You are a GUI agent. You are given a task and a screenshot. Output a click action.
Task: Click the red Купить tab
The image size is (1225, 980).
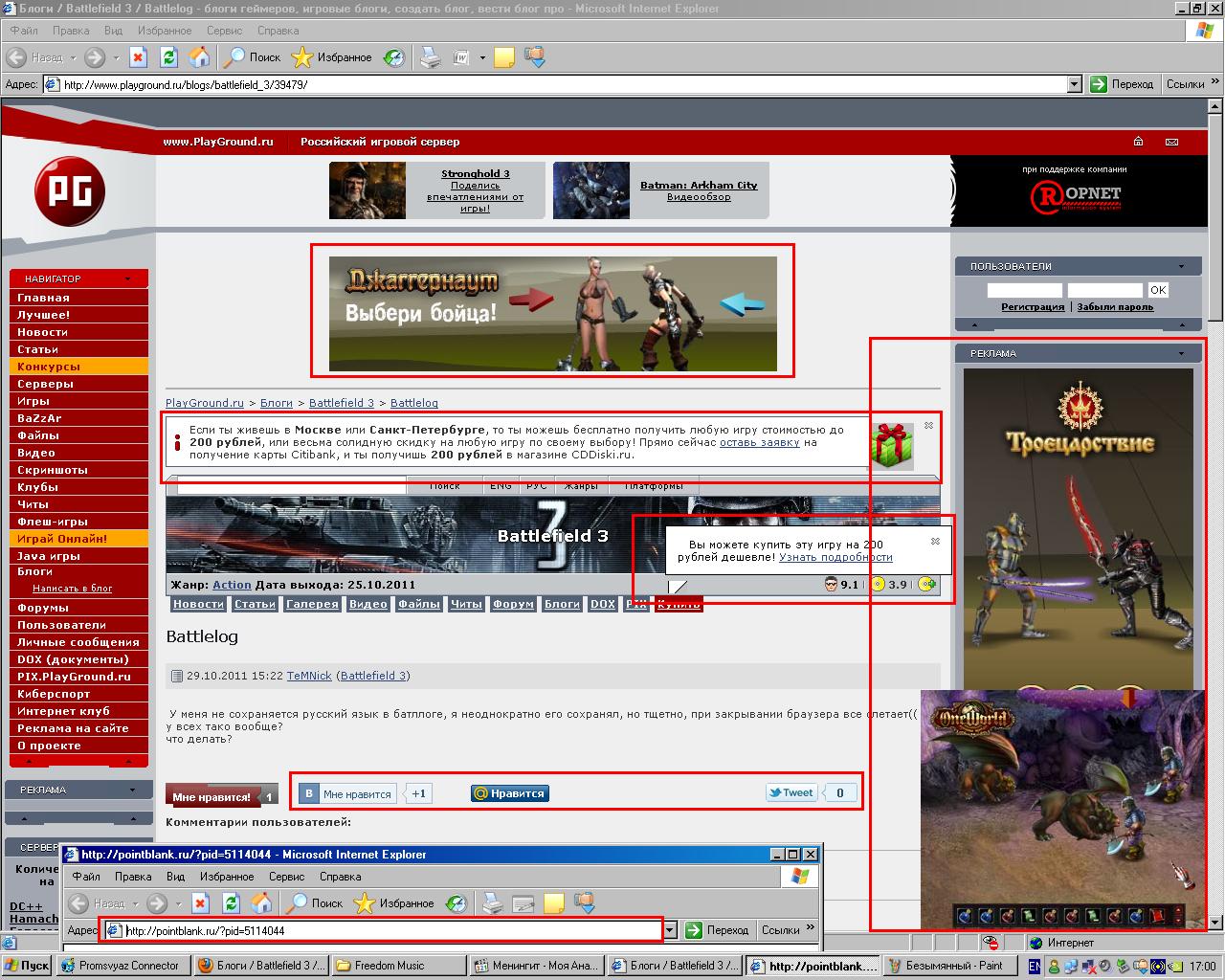(x=679, y=604)
